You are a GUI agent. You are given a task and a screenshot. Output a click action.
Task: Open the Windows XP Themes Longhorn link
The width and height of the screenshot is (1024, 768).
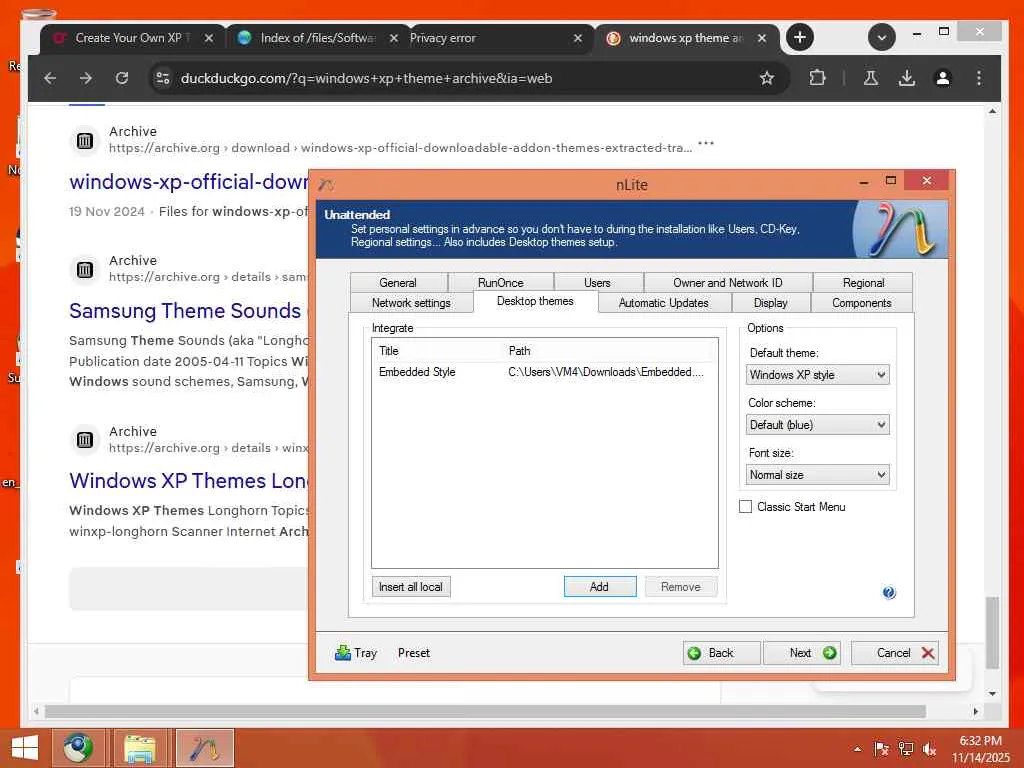[189, 481]
